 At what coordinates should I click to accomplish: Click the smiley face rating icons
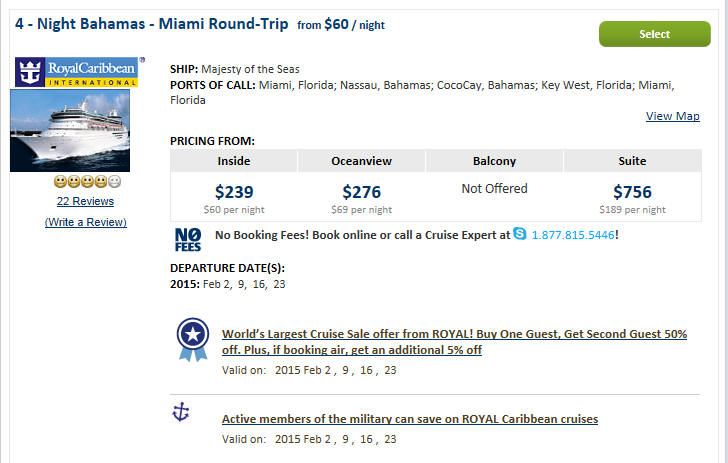click(x=87, y=182)
